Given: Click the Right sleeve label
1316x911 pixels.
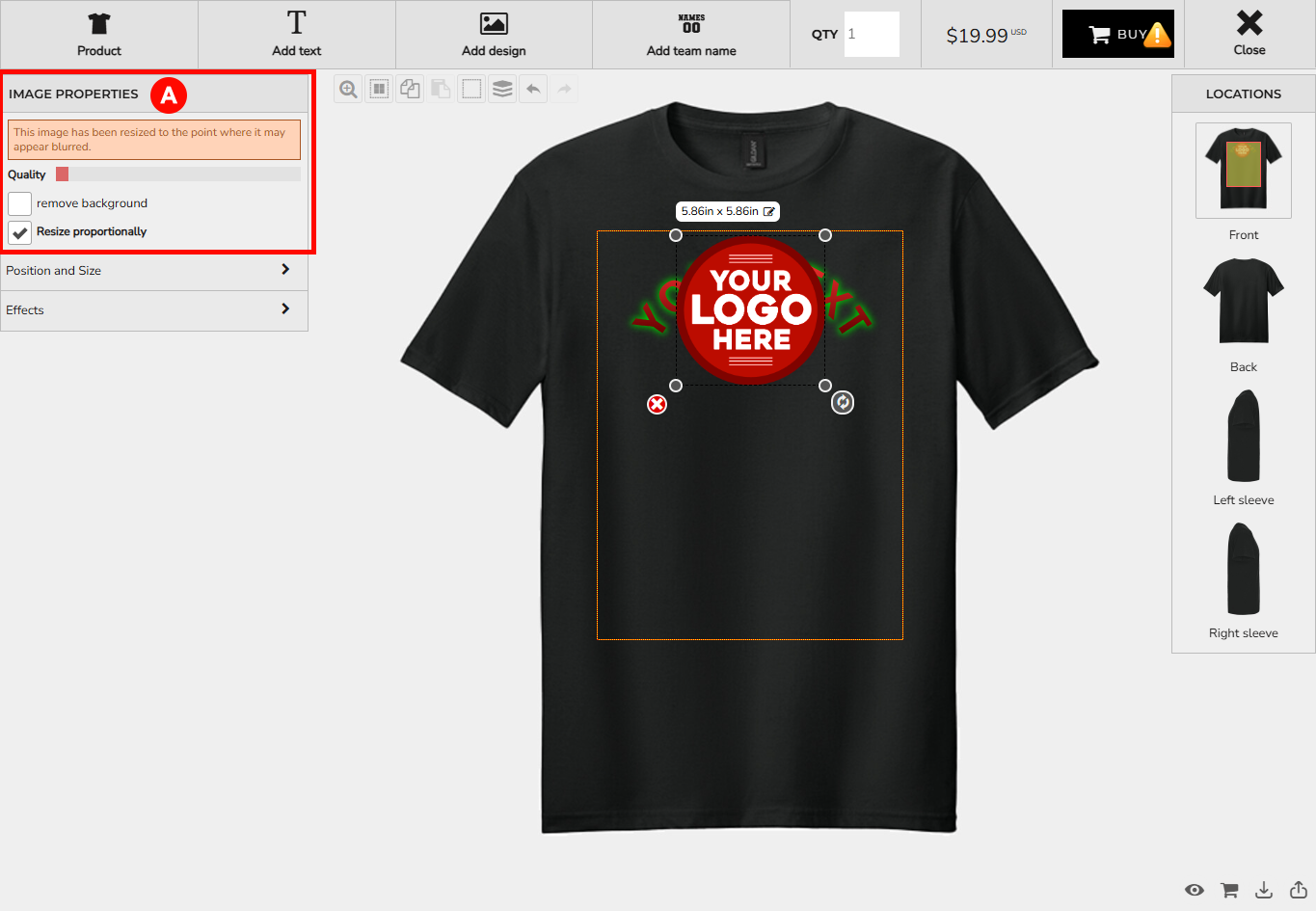Looking at the screenshot, I should 1244,633.
